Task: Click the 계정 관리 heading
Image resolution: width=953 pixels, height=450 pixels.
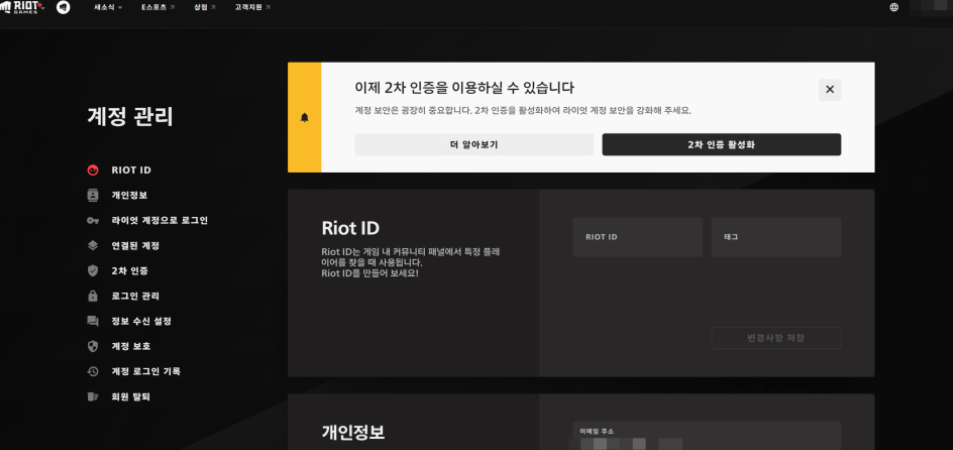Action: coord(130,116)
